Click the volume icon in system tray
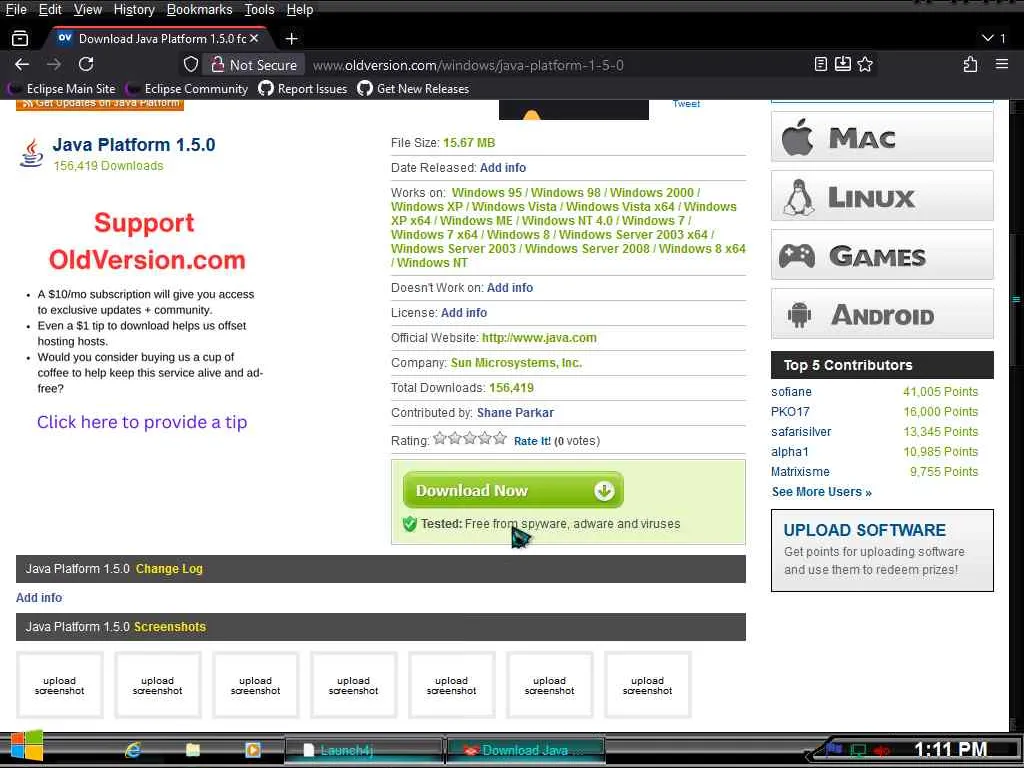The width and height of the screenshot is (1024, 768). pos(882,750)
